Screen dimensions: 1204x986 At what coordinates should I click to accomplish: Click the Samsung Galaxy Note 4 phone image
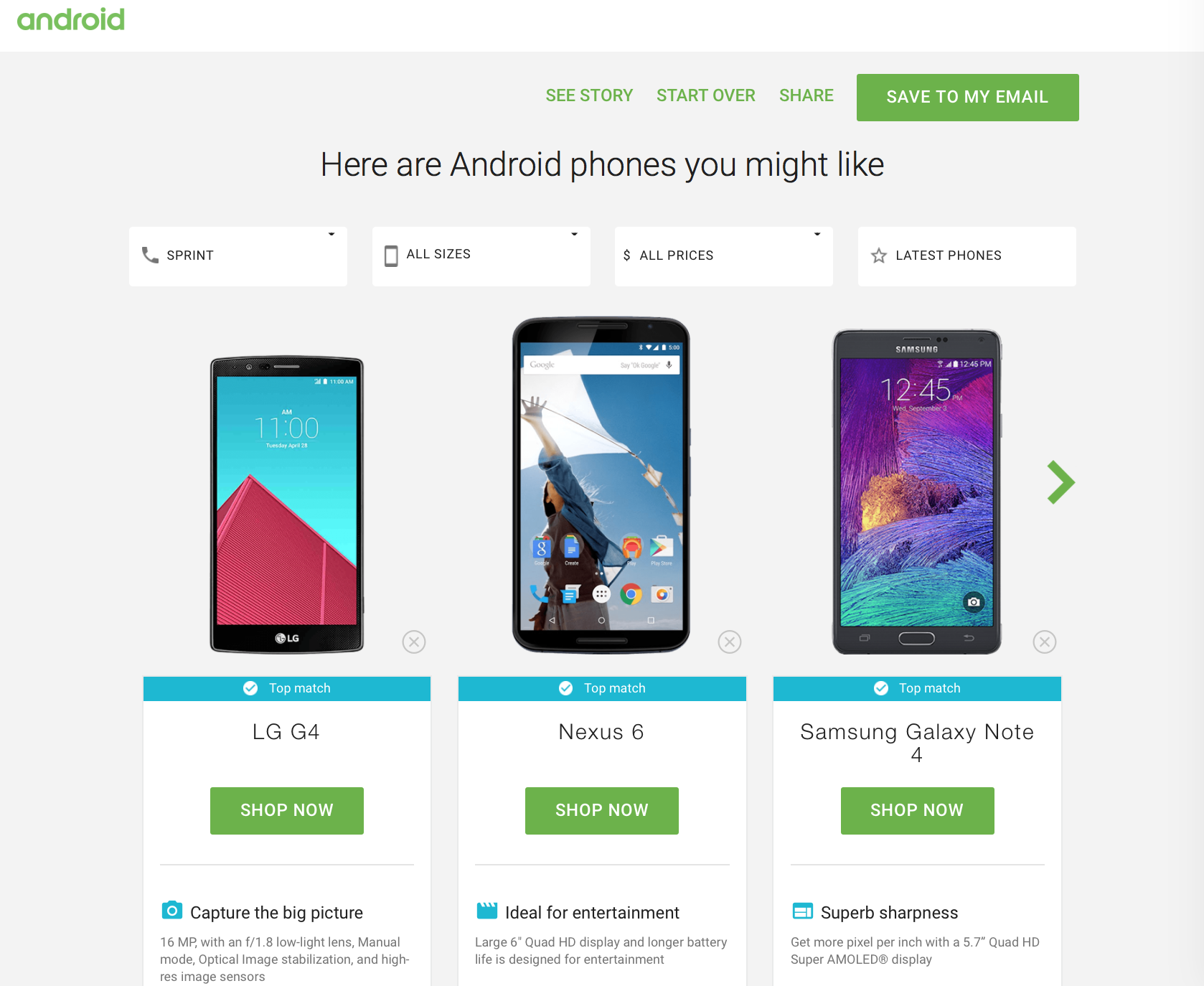click(917, 492)
